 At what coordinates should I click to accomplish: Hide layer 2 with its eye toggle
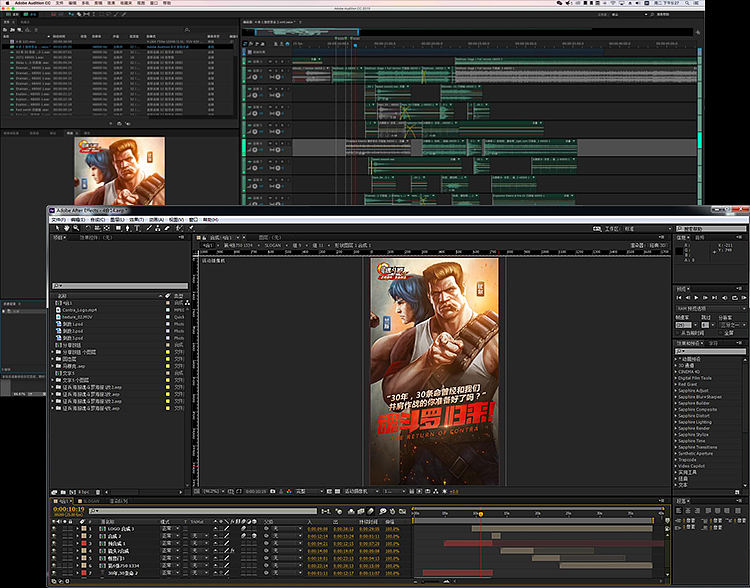tap(53, 536)
